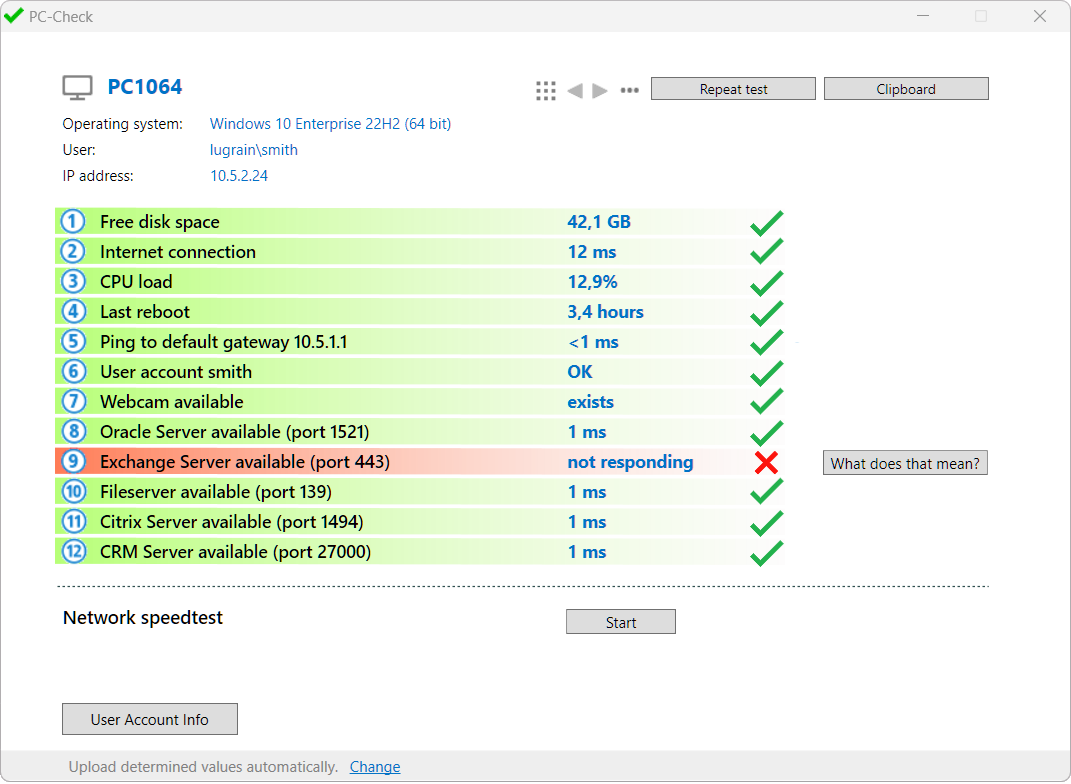Open the three-dots more options menu
The image size is (1071, 784).
coord(629,90)
